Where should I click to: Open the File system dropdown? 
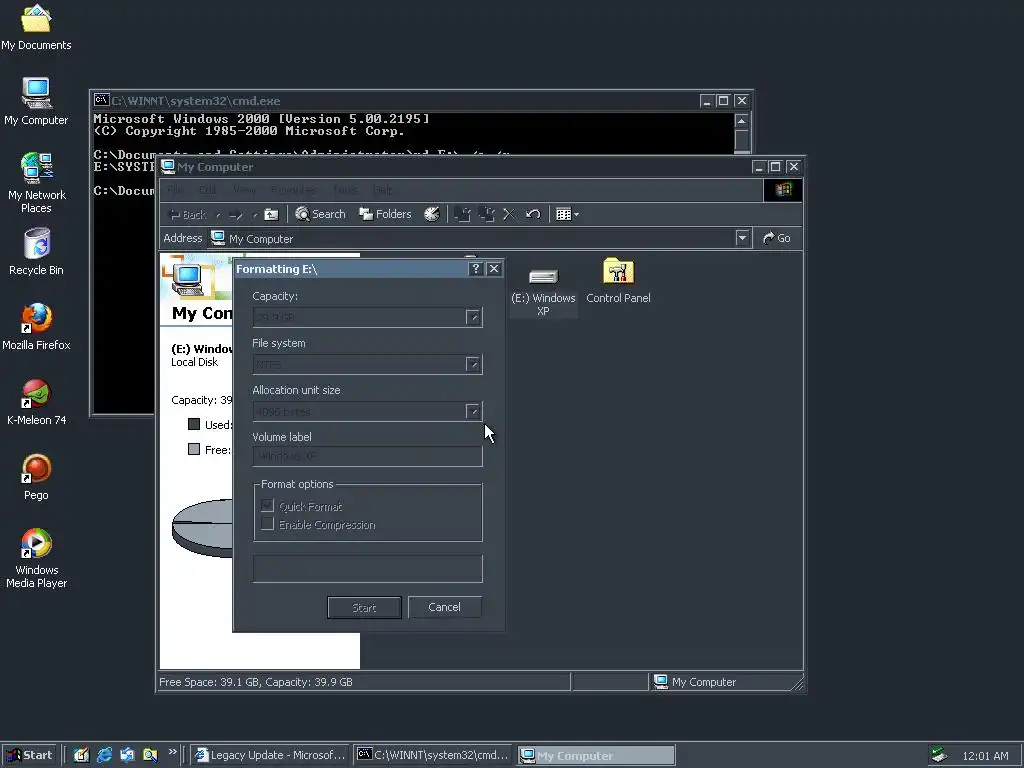tap(473, 364)
